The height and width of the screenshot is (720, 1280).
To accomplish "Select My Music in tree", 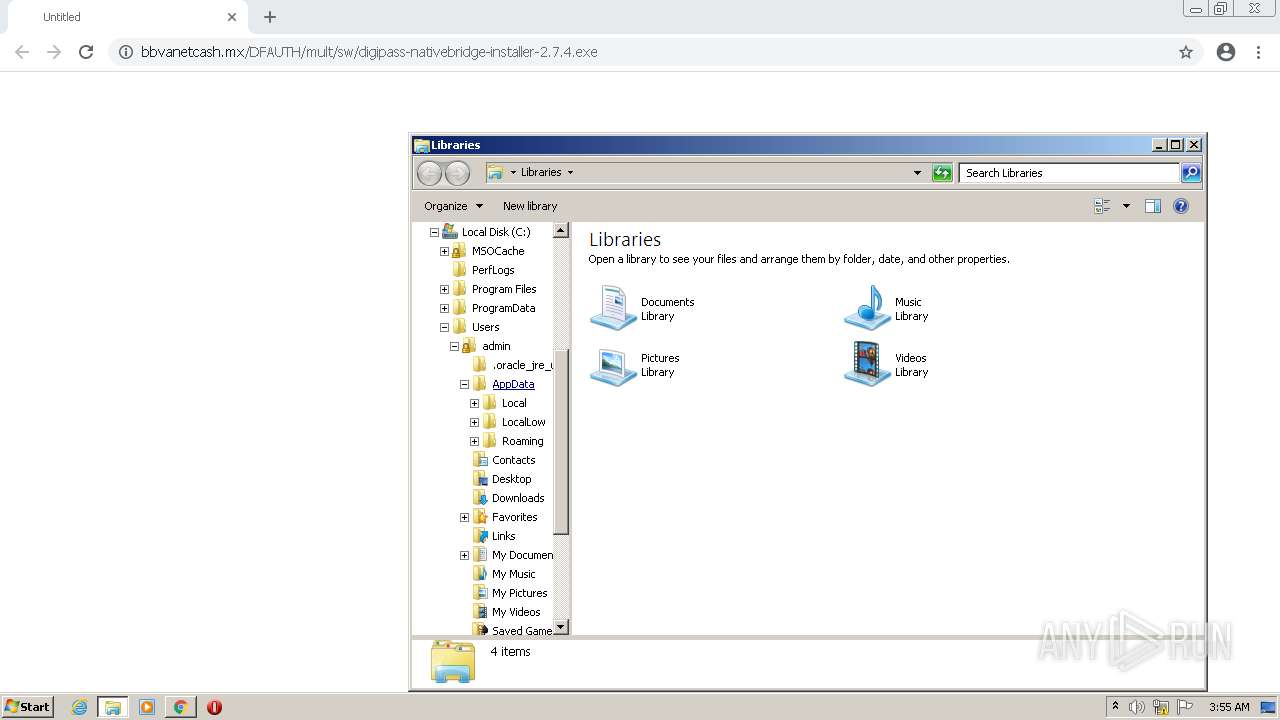I will pyautogui.click(x=513, y=574).
